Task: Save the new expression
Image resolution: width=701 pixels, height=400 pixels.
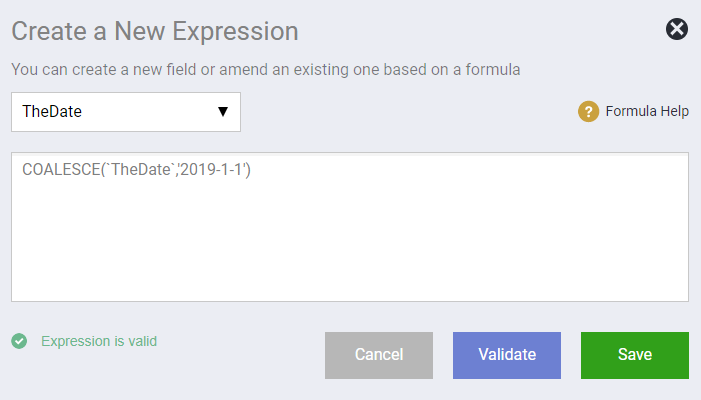Action: click(x=635, y=355)
